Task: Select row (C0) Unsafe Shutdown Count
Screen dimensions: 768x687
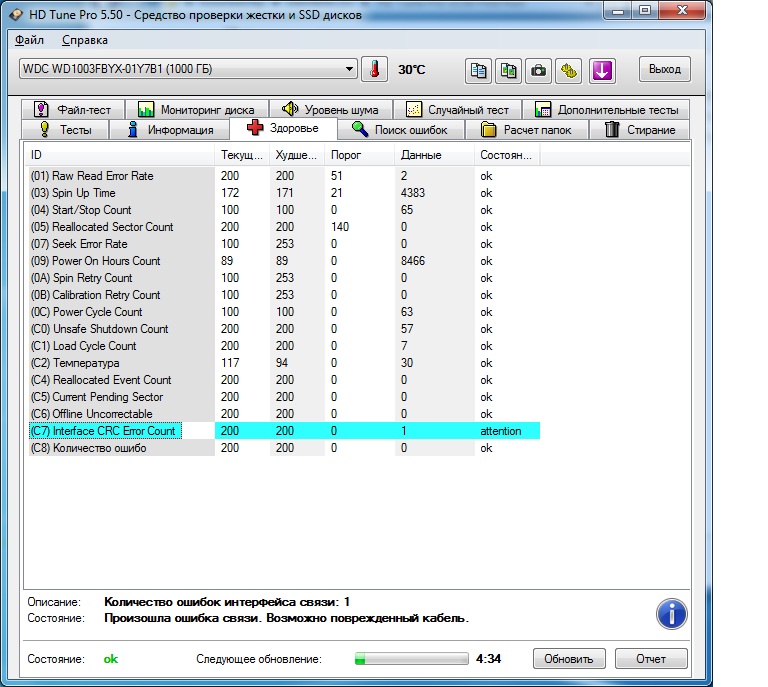Action: coord(284,329)
